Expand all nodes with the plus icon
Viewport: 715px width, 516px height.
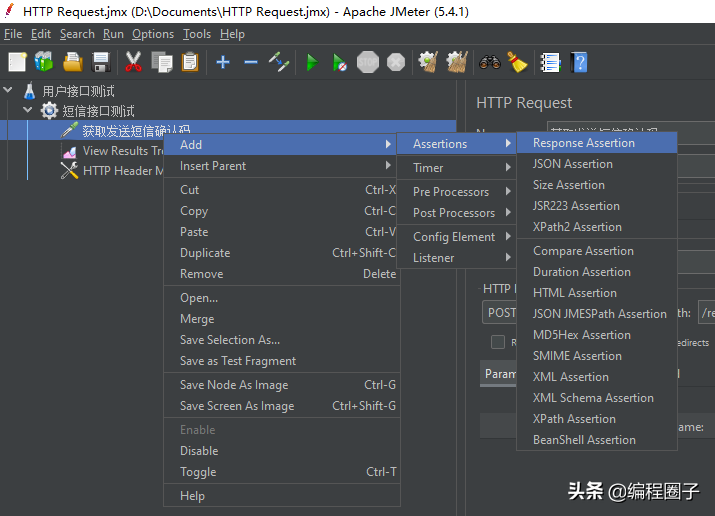point(223,62)
